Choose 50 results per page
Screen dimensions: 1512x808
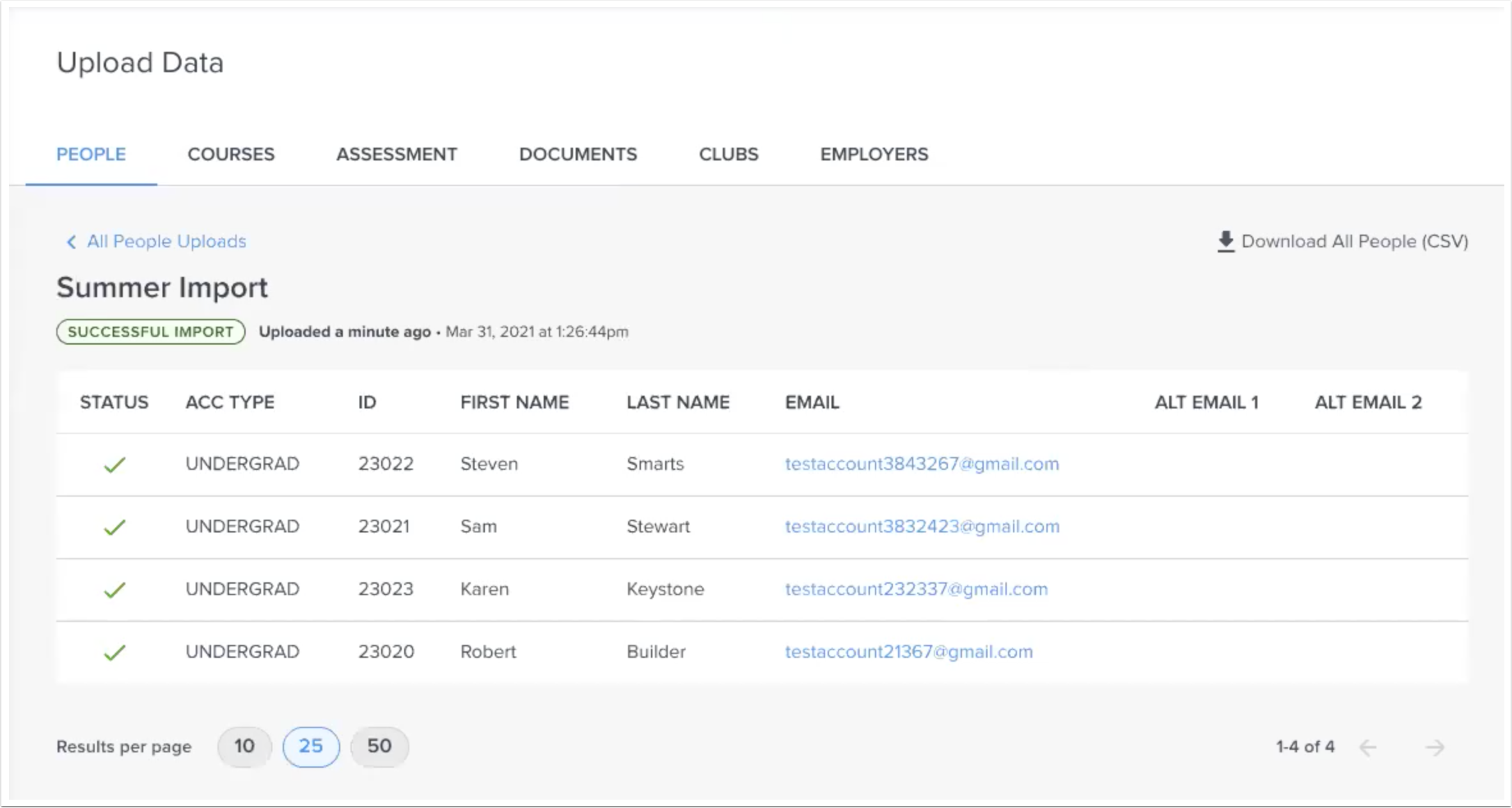click(x=379, y=746)
